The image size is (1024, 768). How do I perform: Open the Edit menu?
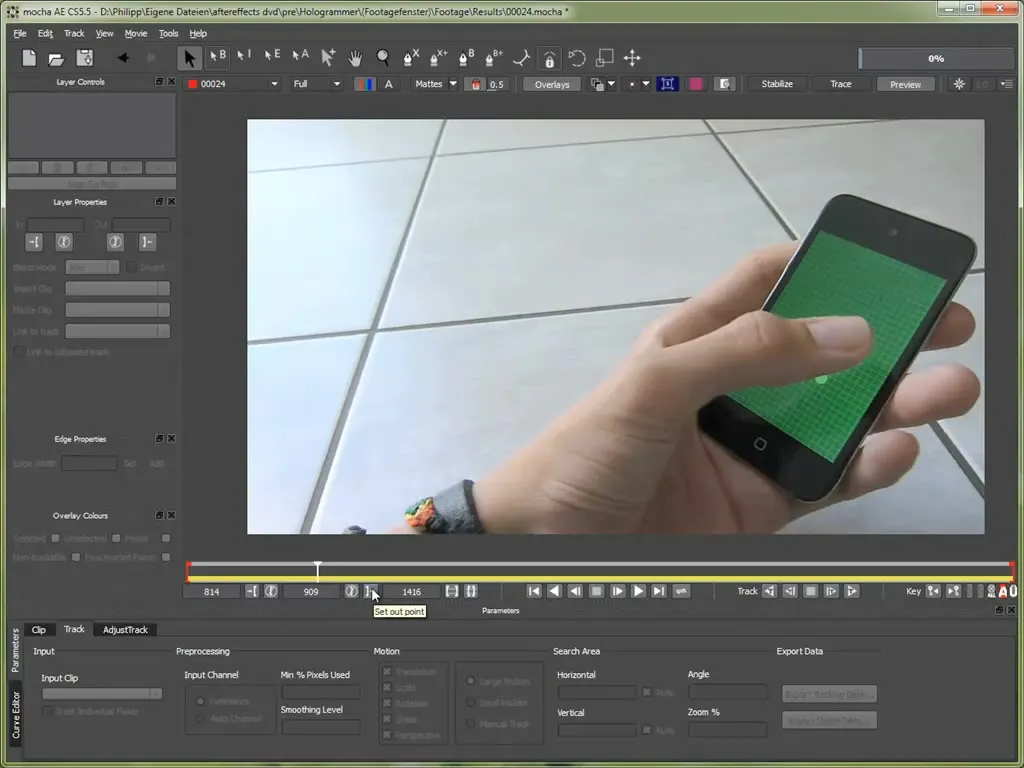point(45,33)
